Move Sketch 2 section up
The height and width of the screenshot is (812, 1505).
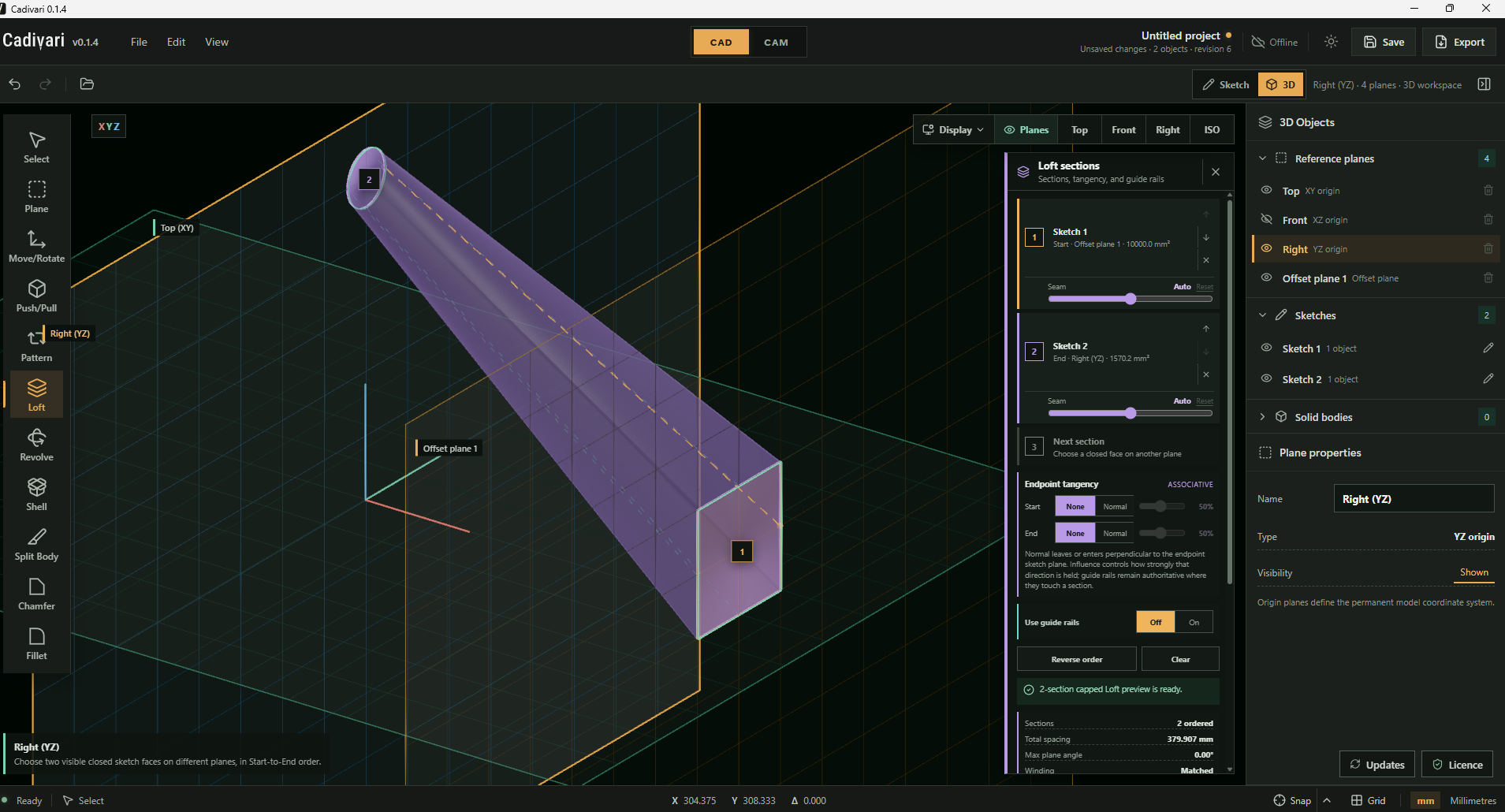tap(1205, 329)
